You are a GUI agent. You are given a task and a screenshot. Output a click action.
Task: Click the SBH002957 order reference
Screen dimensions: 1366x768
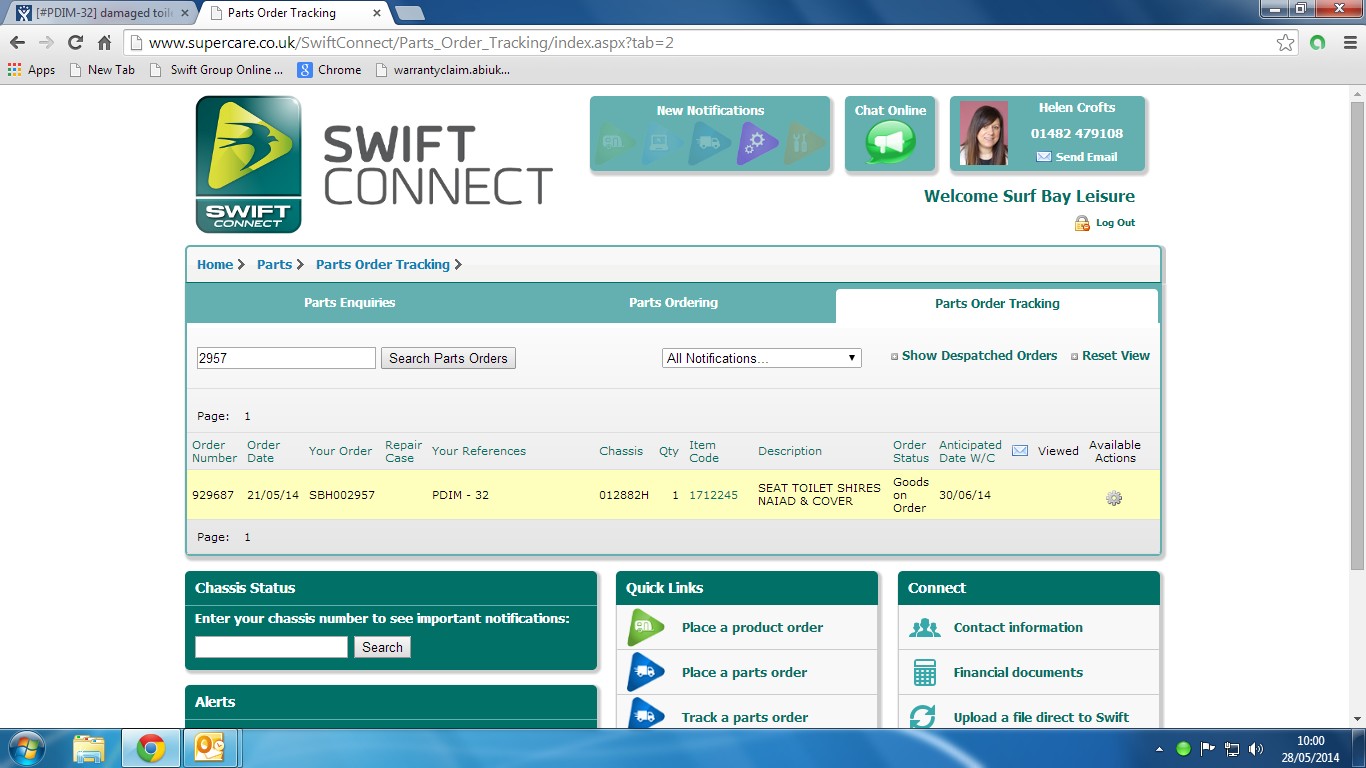pos(342,495)
